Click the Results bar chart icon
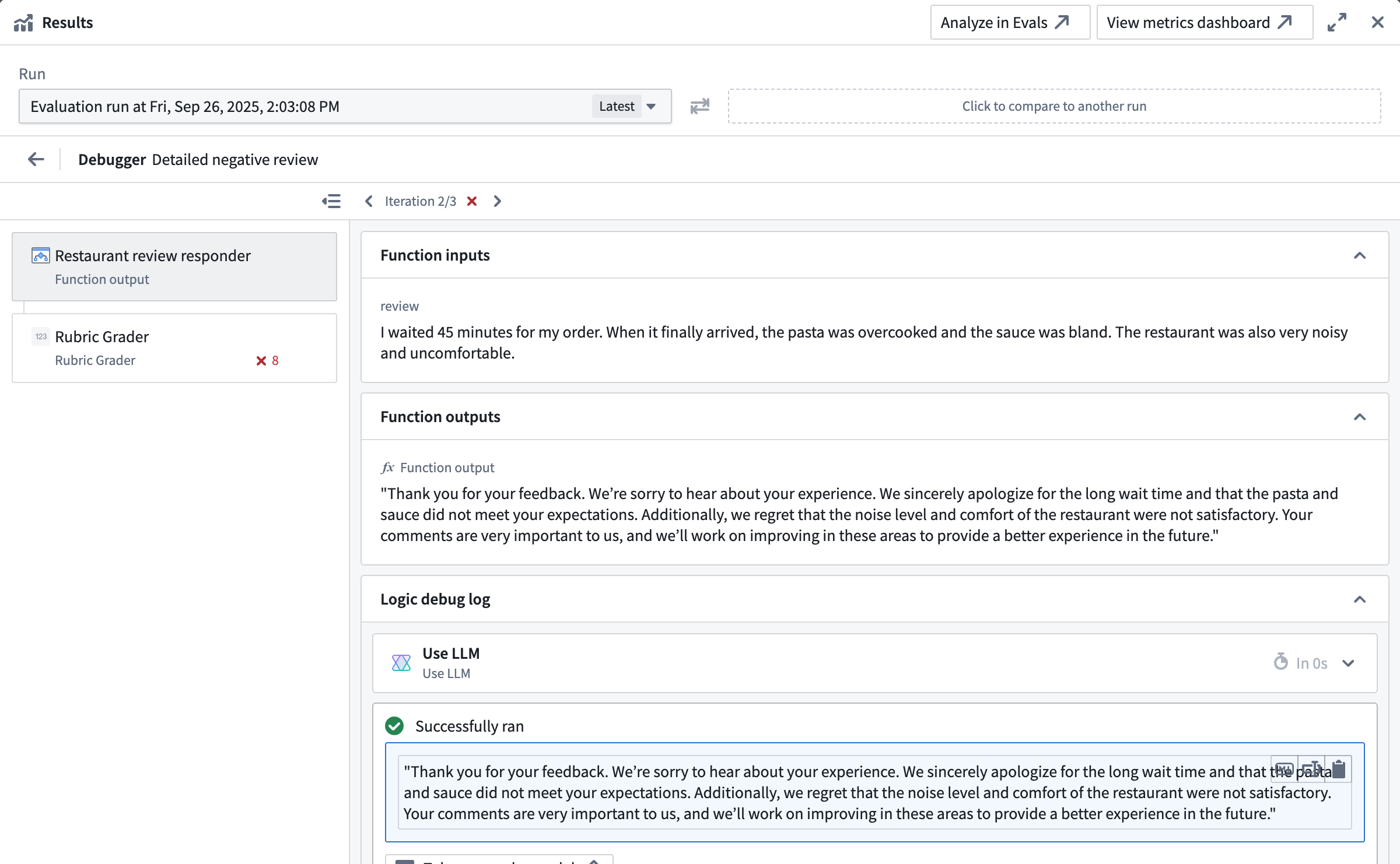Screen dimensions: 1400x864 tap(23, 22)
